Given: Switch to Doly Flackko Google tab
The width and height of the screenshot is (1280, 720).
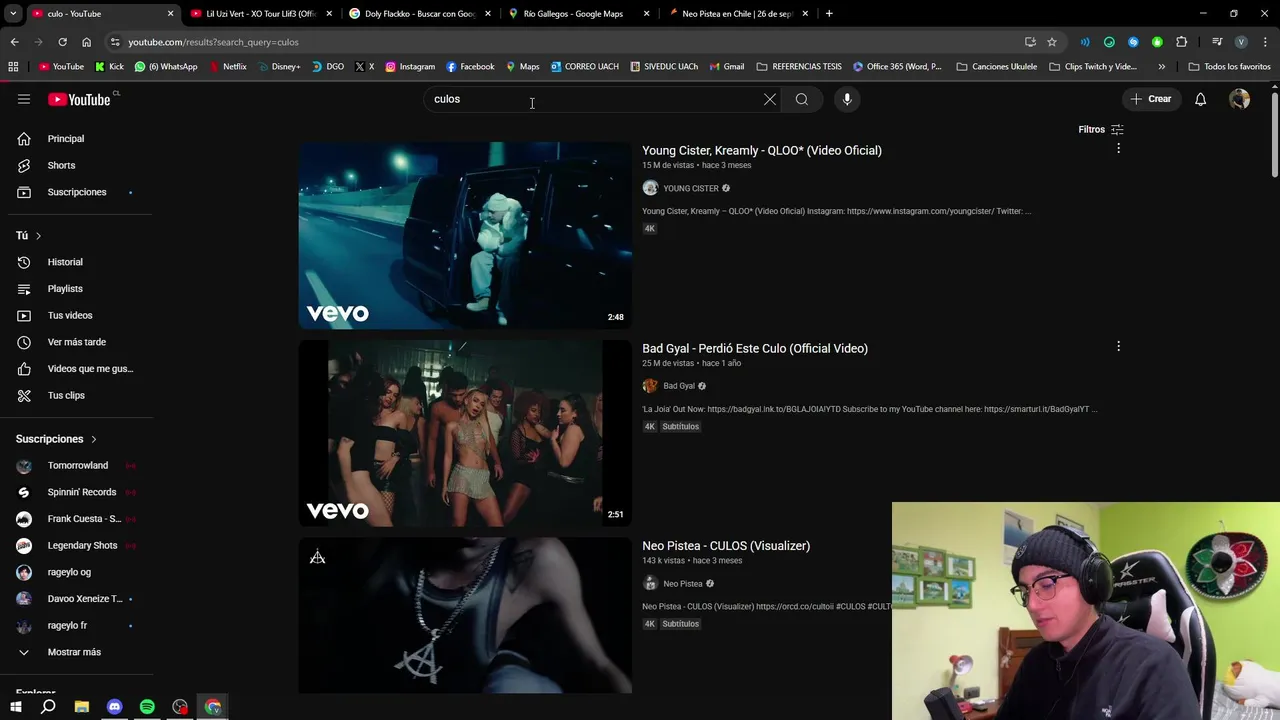Looking at the screenshot, I should click(x=420, y=14).
